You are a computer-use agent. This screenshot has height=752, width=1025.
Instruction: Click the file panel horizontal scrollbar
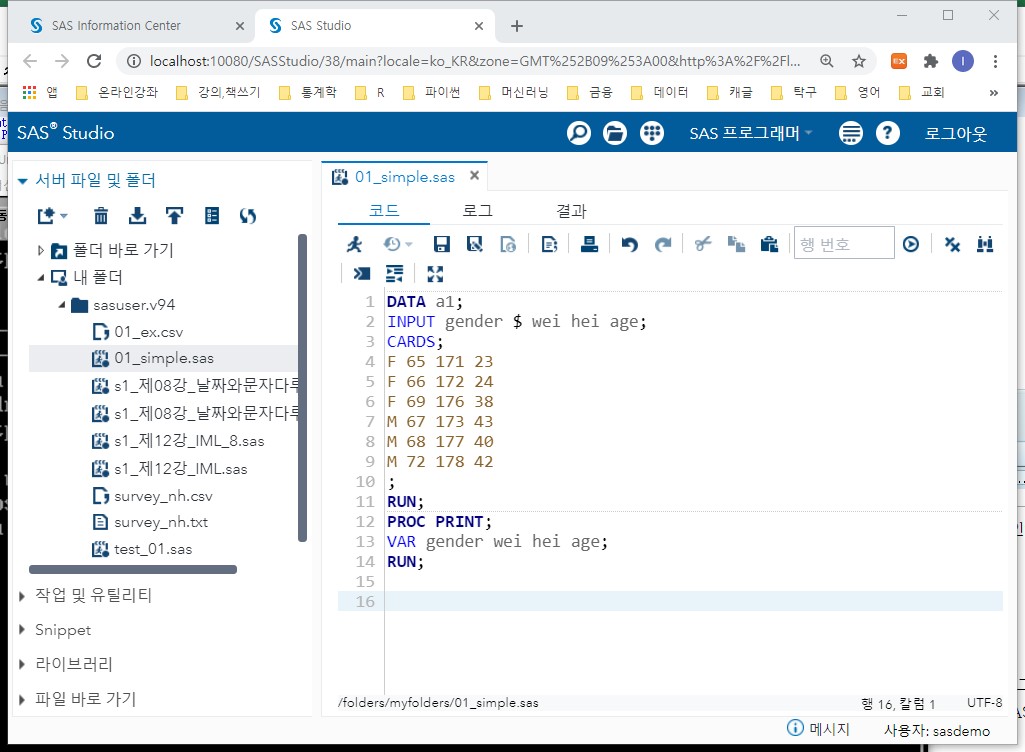pos(133,570)
